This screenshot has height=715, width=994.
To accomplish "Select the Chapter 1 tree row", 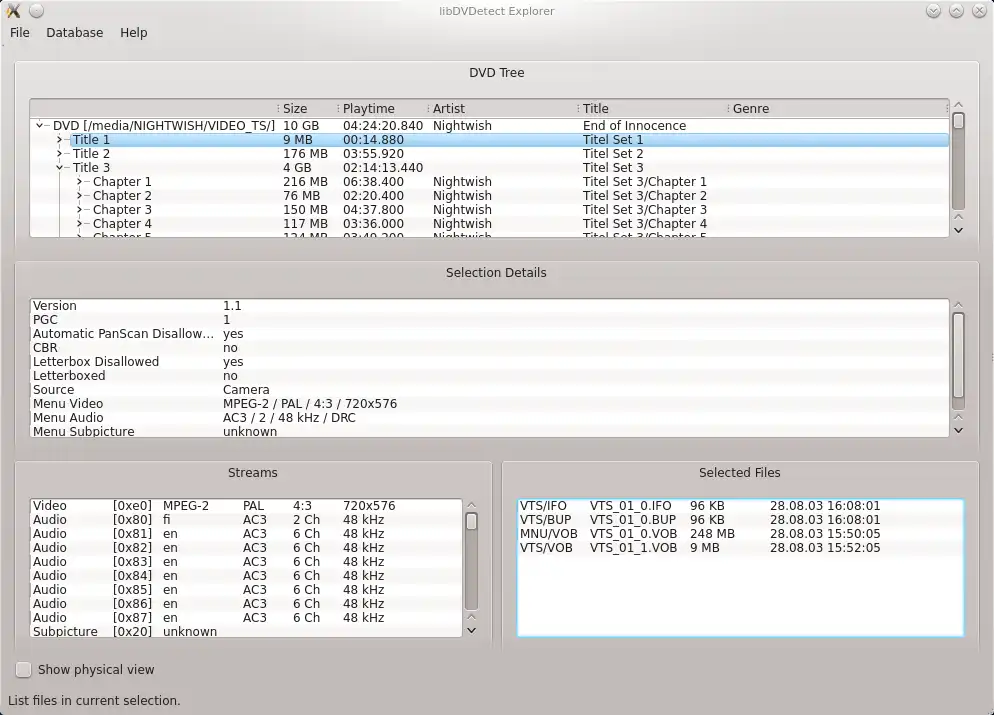I will 489,181.
